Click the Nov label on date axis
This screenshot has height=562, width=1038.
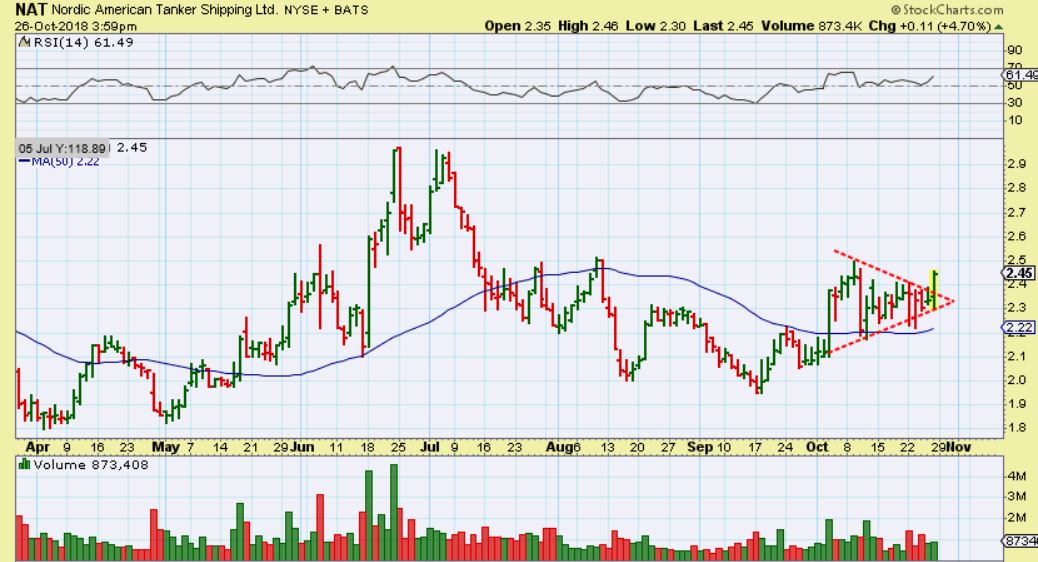point(958,447)
